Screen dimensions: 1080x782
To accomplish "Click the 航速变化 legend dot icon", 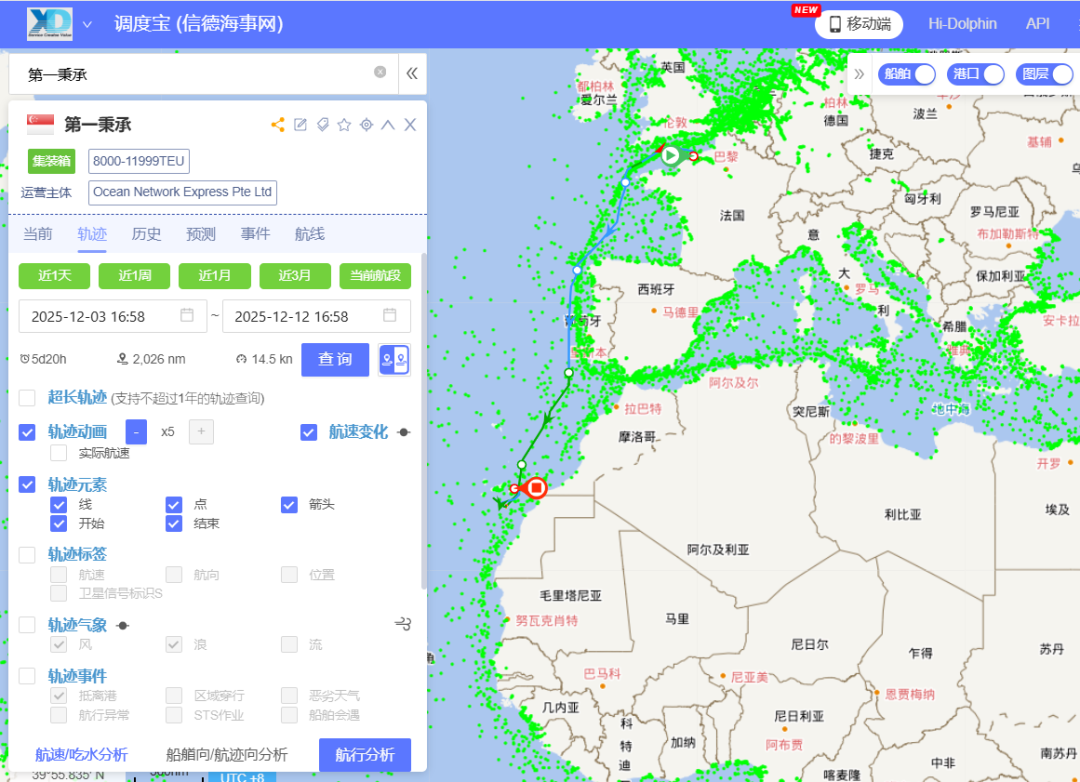I will point(404,432).
